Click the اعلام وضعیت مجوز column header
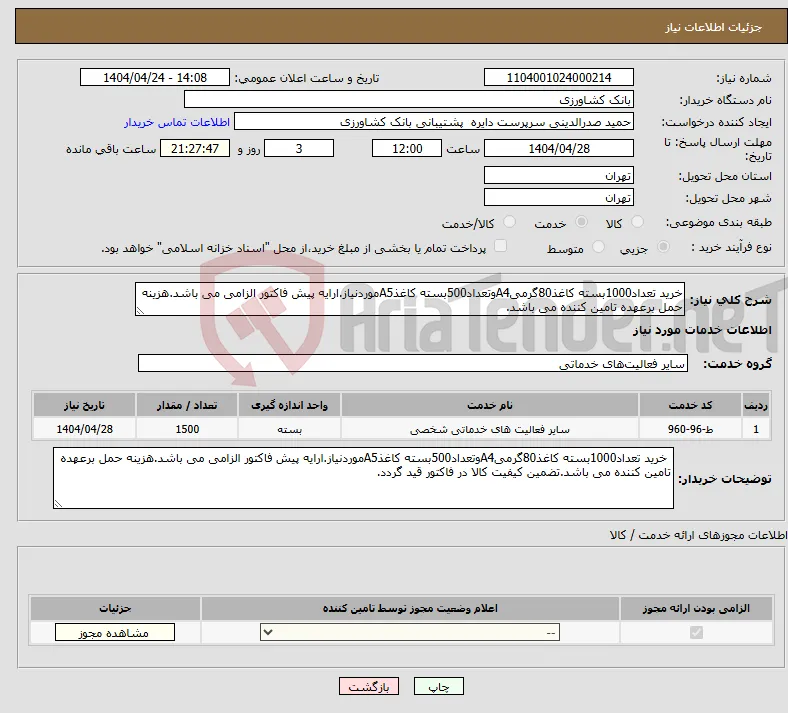This screenshot has height=713, width=788. pos(410,608)
